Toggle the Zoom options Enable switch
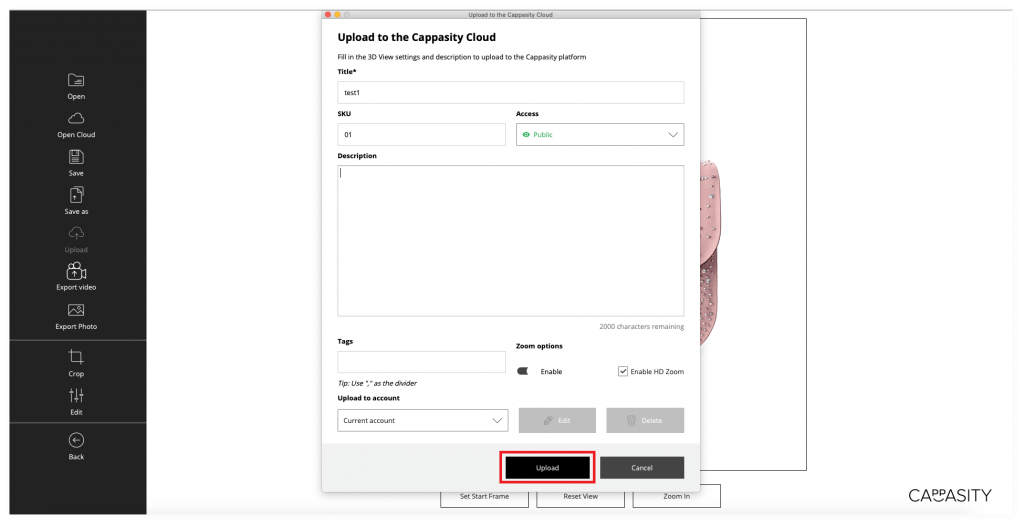 [524, 371]
